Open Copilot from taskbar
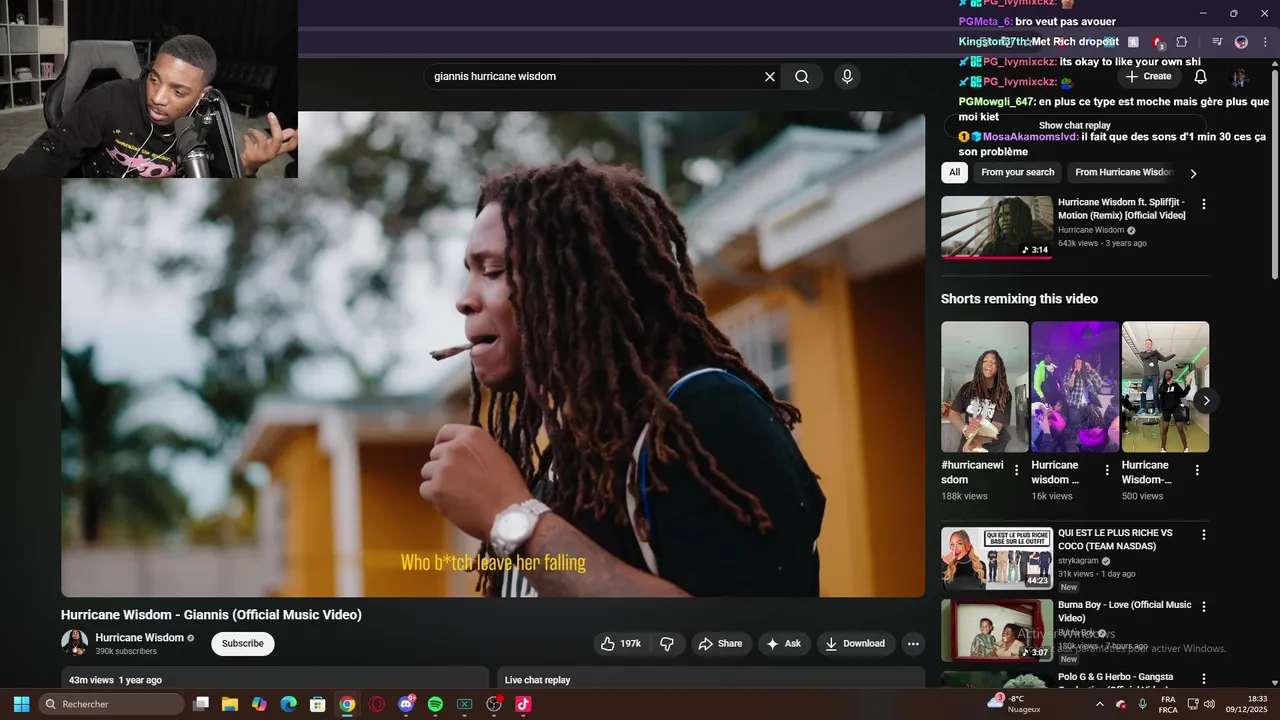Image resolution: width=1280 pixels, height=720 pixels. 259,704
